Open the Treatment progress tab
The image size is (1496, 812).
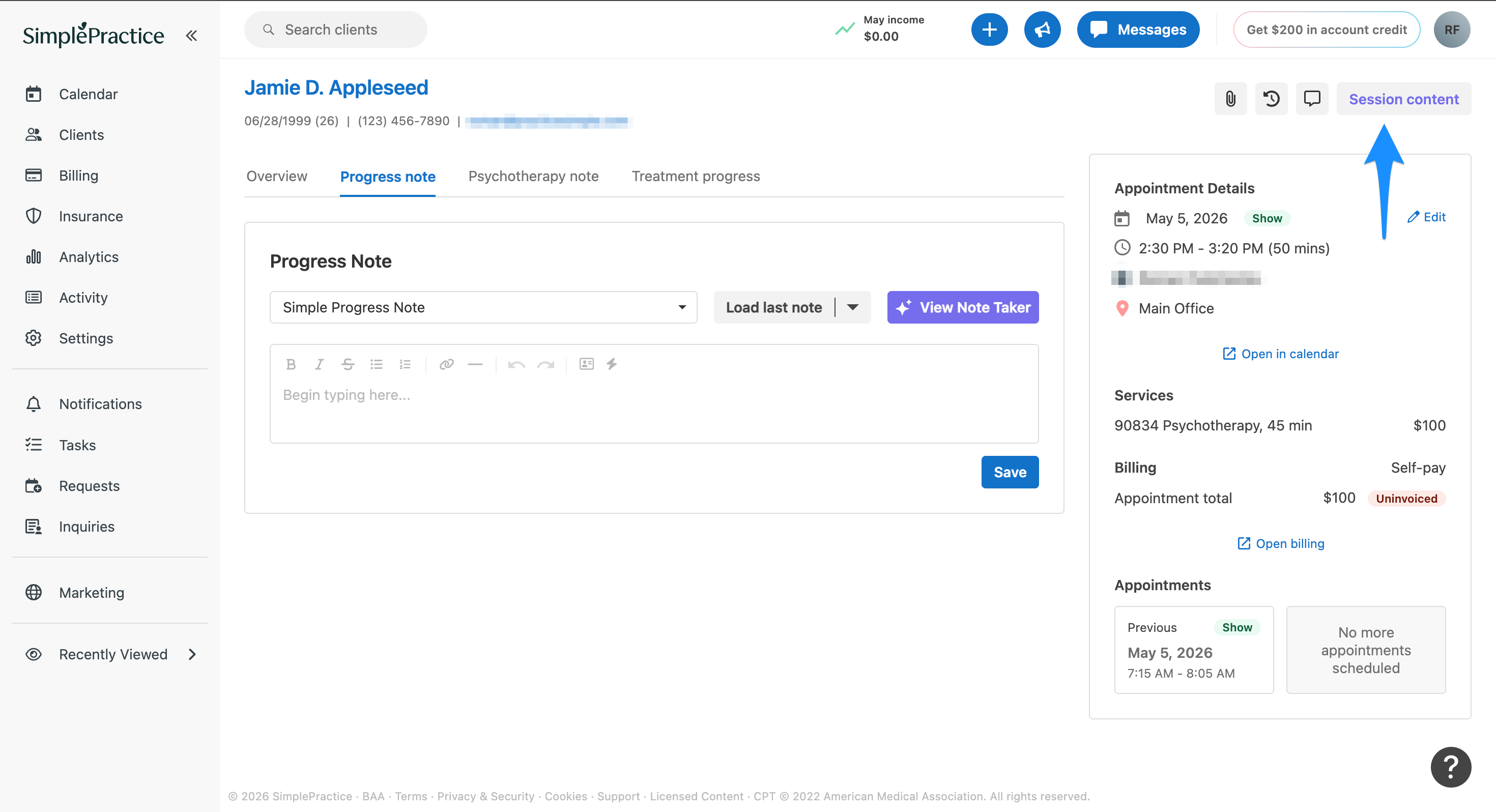pyautogui.click(x=695, y=176)
